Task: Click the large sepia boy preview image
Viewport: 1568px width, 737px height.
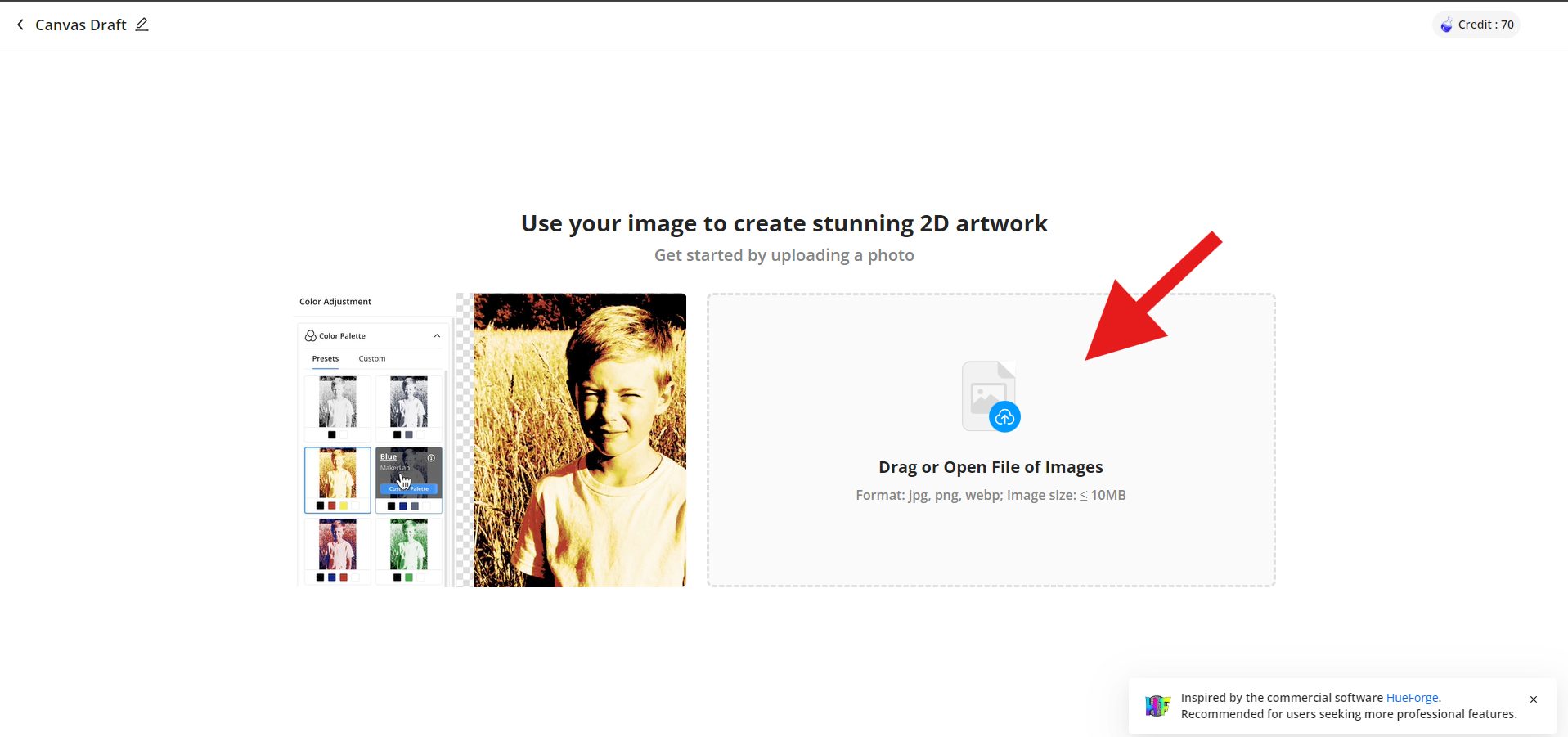Action: 579,440
